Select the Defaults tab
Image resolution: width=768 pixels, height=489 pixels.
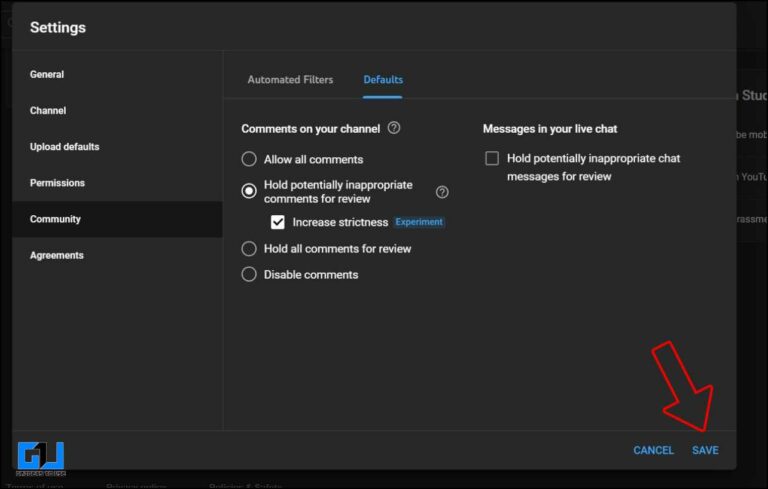383,79
